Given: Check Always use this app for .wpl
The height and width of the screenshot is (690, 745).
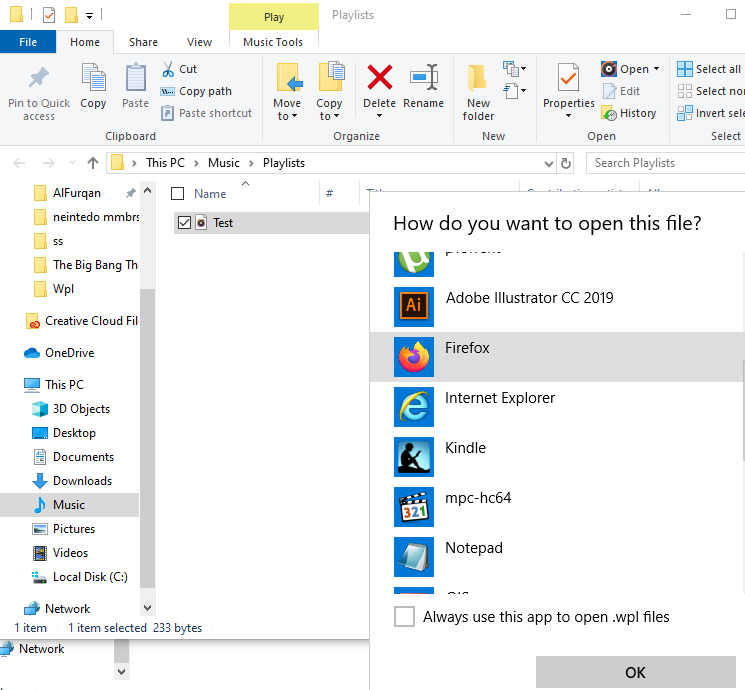Looking at the screenshot, I should 404,616.
